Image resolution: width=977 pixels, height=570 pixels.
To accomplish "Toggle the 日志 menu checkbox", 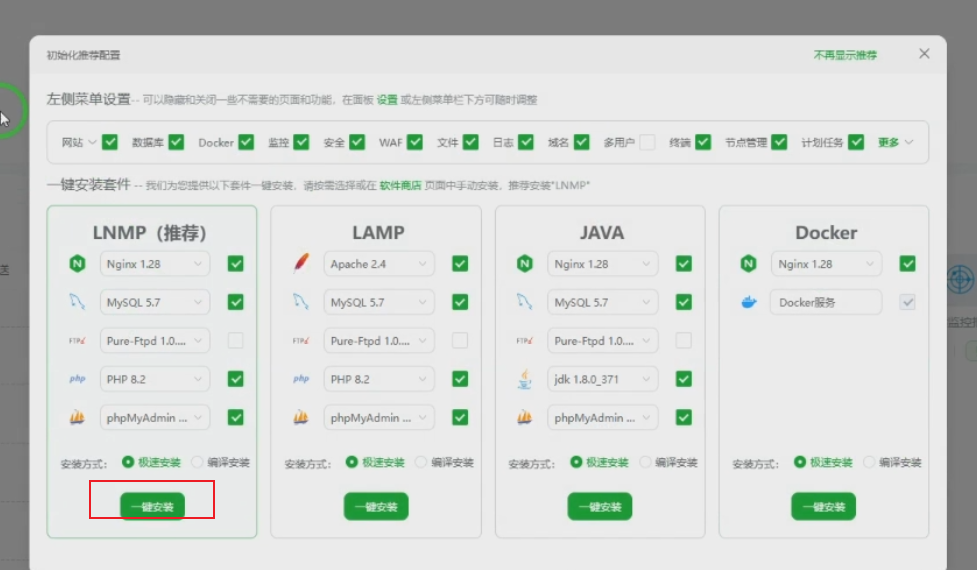I will pyautogui.click(x=526, y=142).
